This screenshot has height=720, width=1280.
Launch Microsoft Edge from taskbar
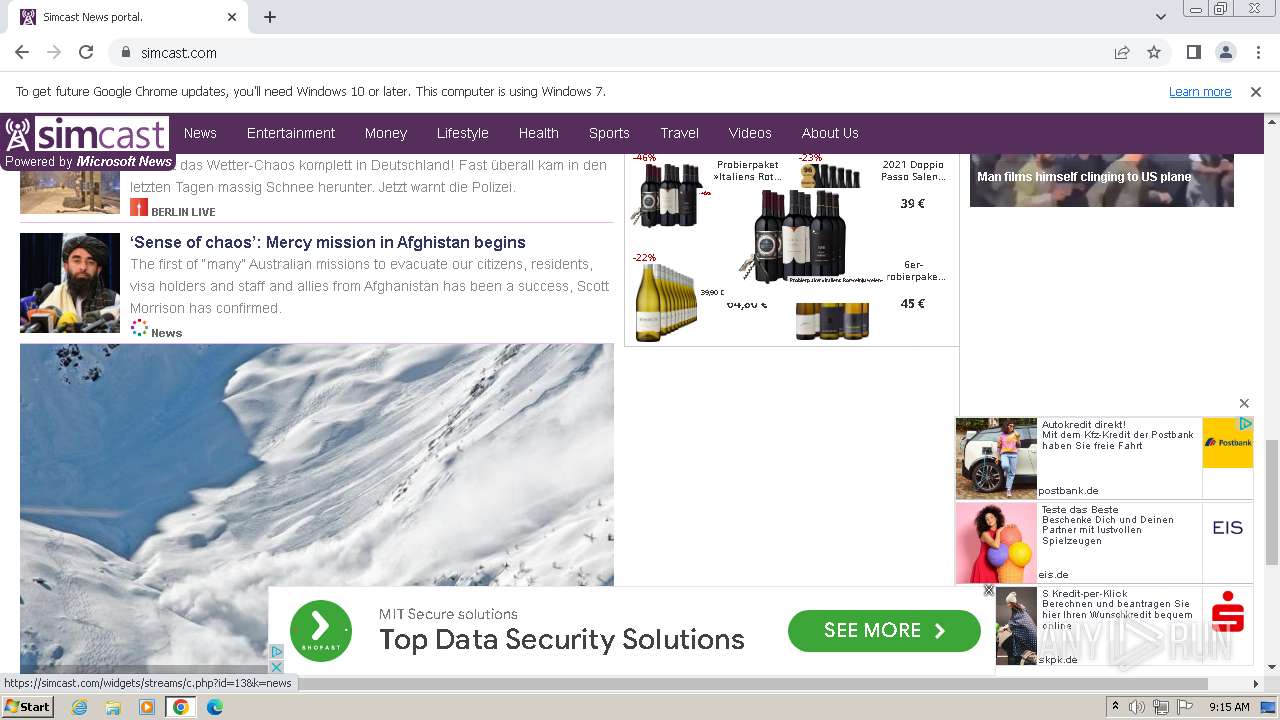pyautogui.click(x=215, y=707)
